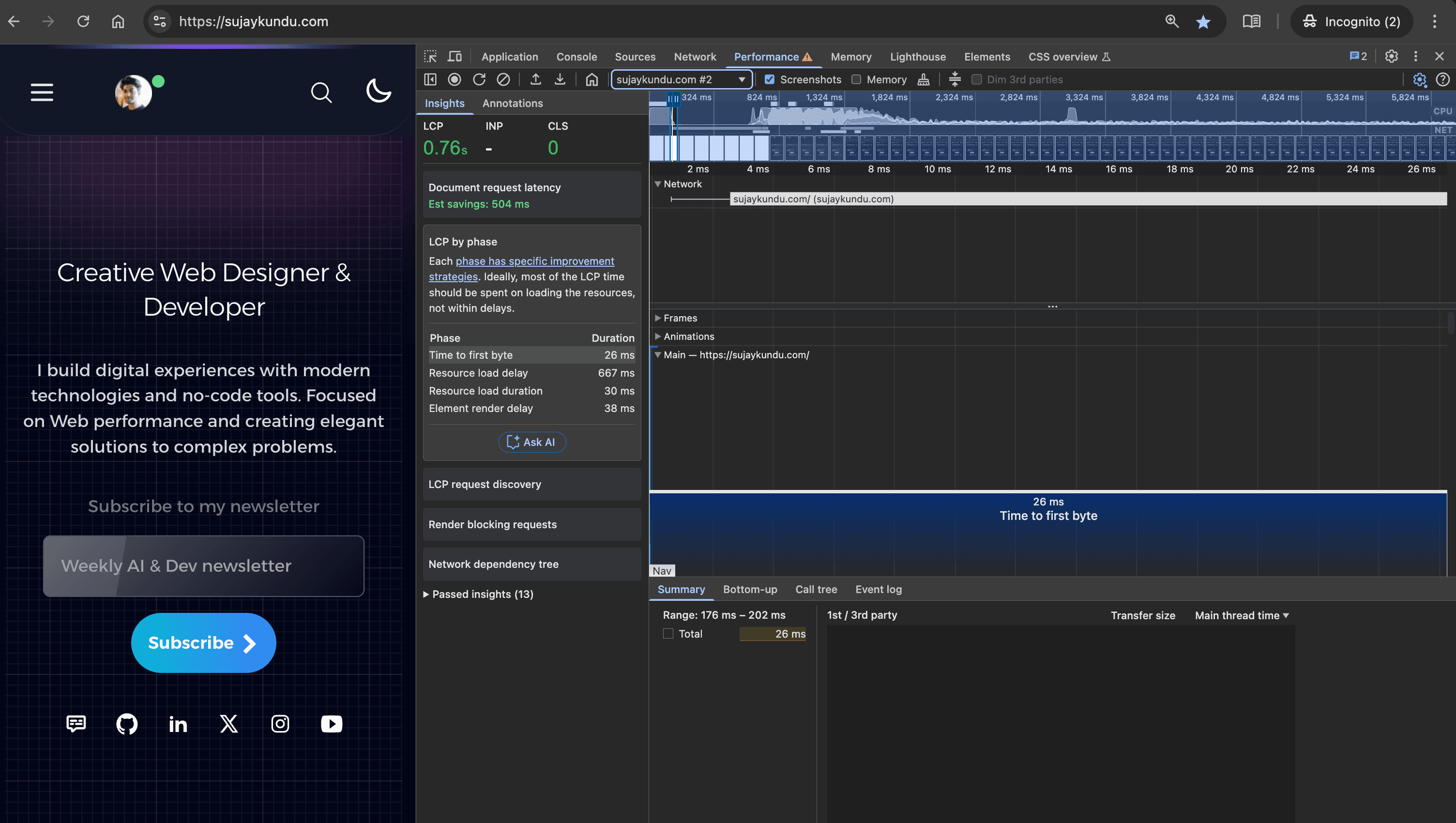Click the timeline range handle marker

pos(673,98)
